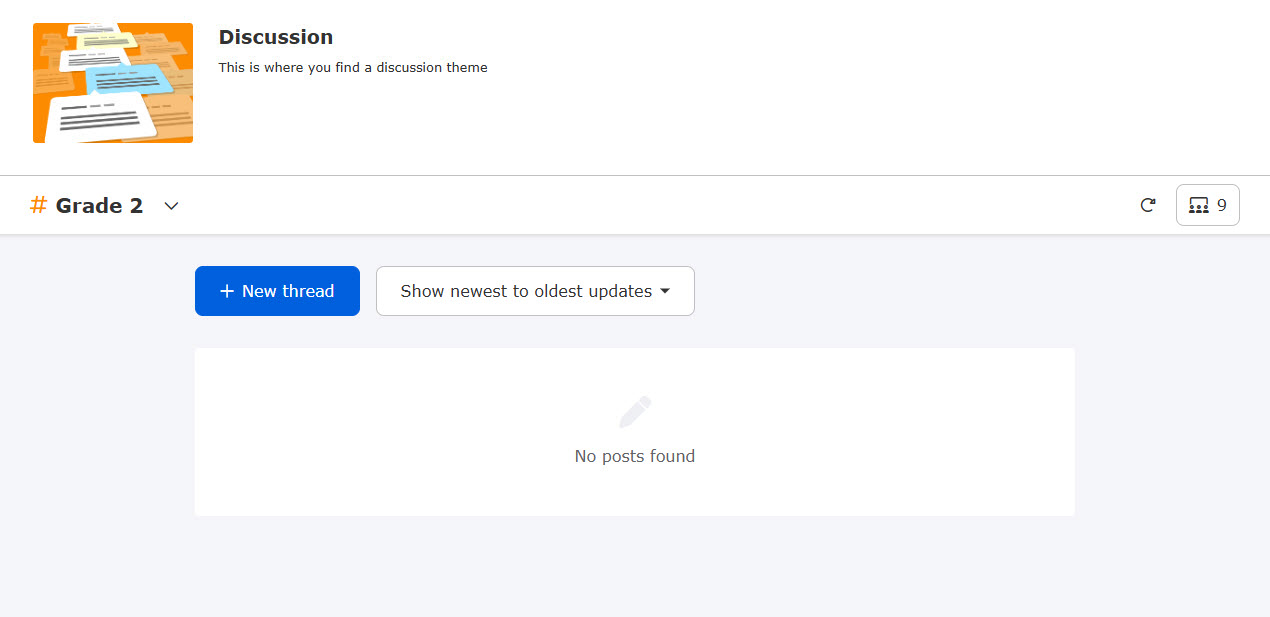Click the orange background of the discussion thumbnail

click(45, 130)
